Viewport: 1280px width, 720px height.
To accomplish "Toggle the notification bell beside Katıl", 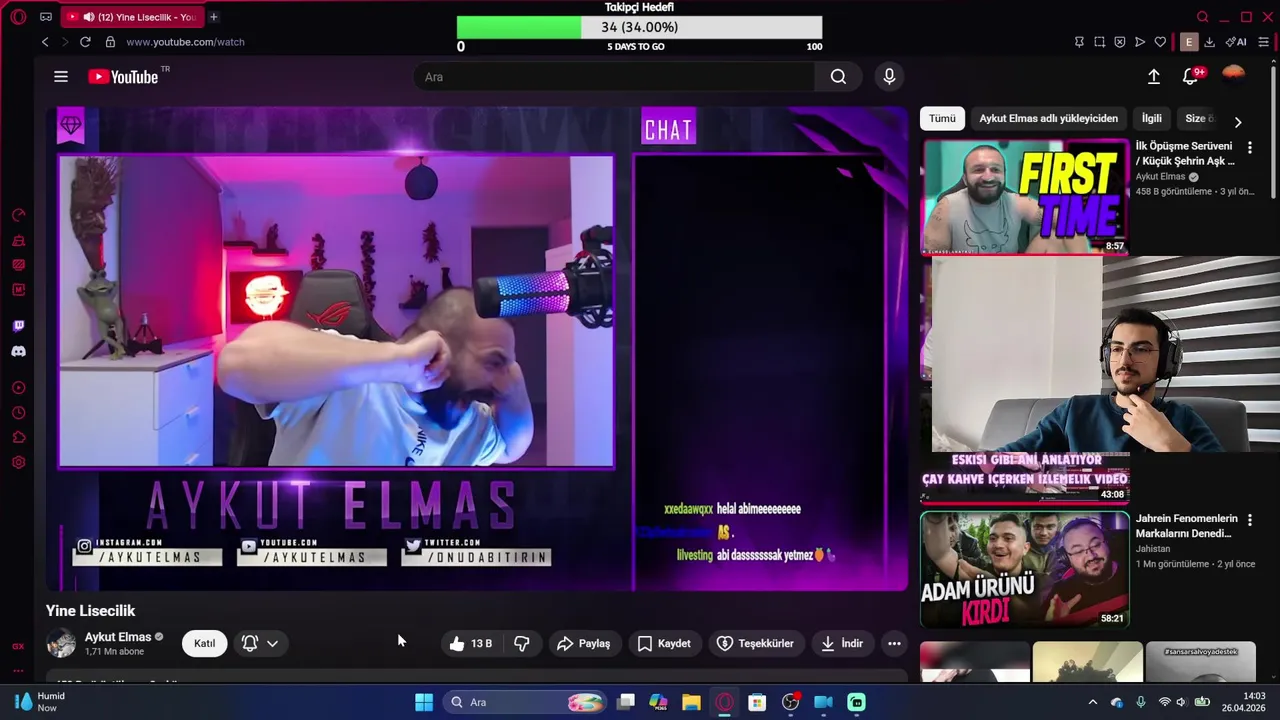I will click(250, 644).
